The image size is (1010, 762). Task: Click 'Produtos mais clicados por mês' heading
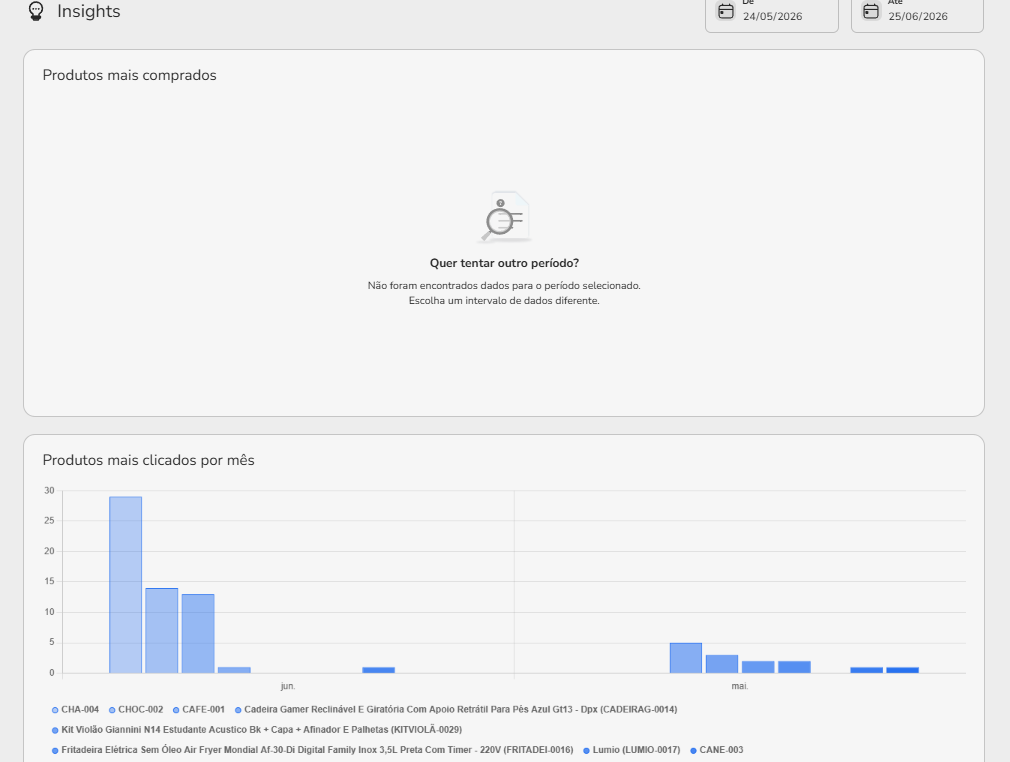point(149,461)
